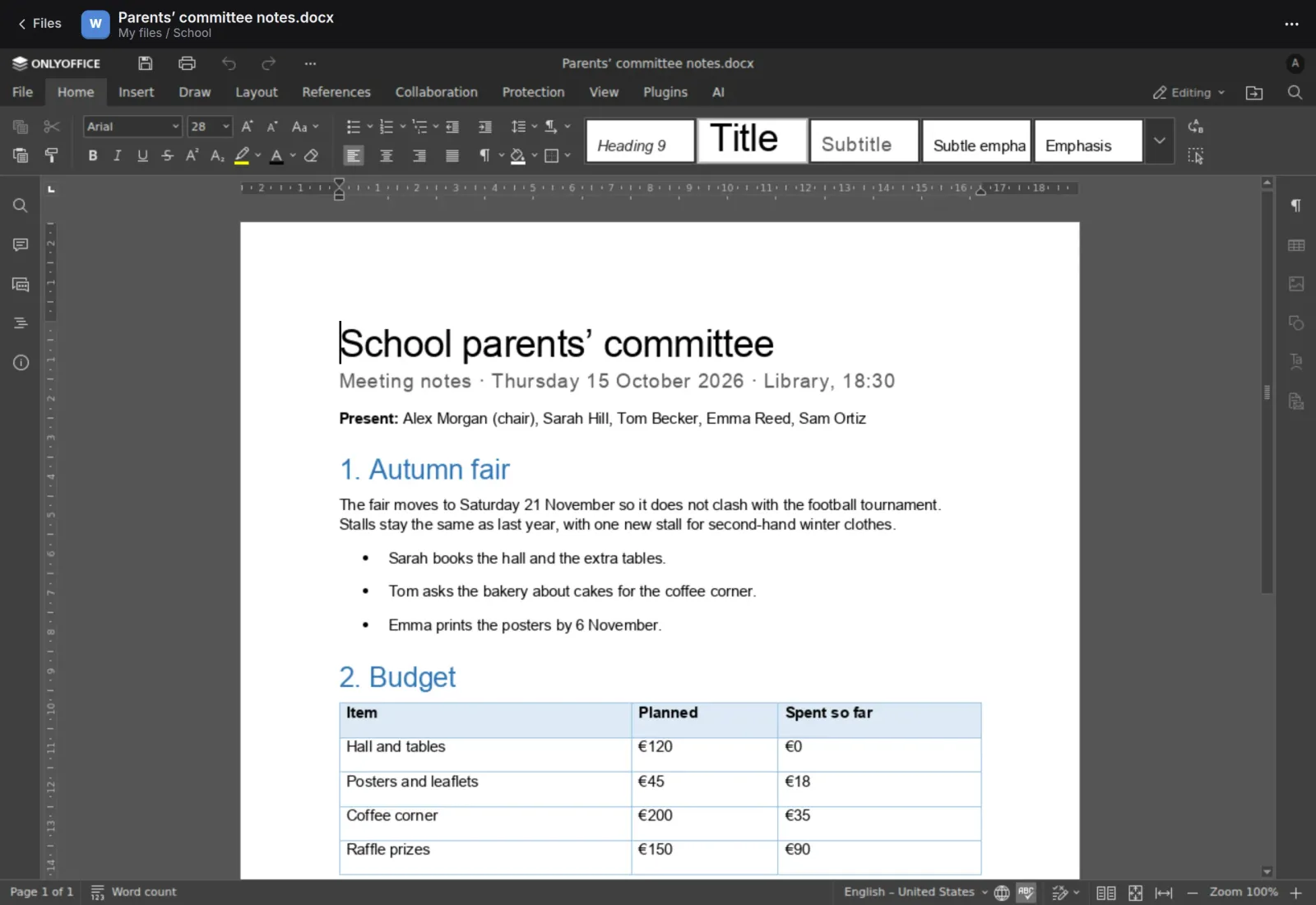Open the Editing mode dropdown
The height and width of the screenshot is (905, 1316).
(1189, 93)
